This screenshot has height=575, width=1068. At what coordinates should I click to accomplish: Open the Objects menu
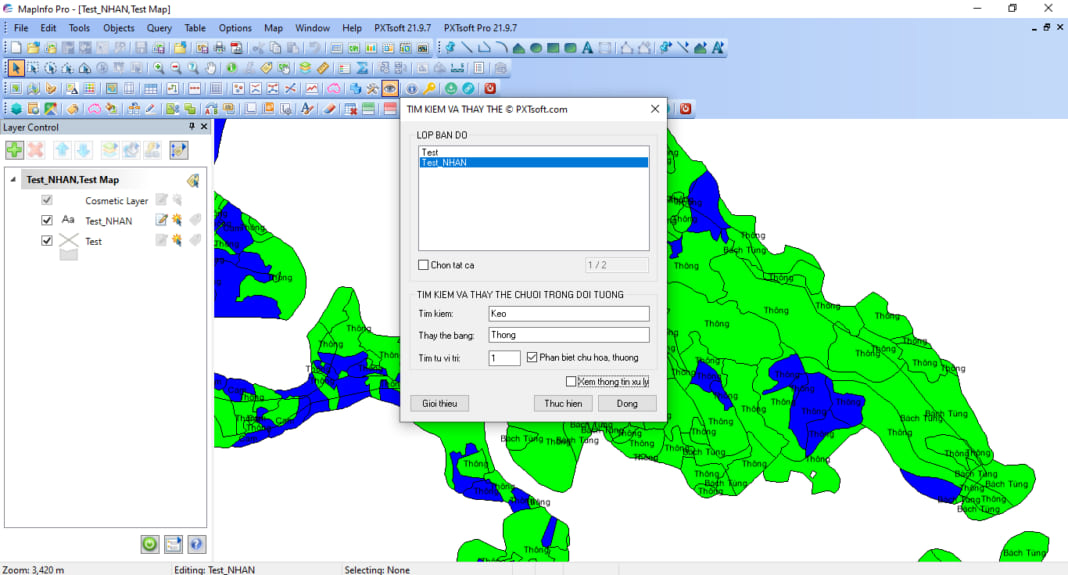[x=119, y=28]
